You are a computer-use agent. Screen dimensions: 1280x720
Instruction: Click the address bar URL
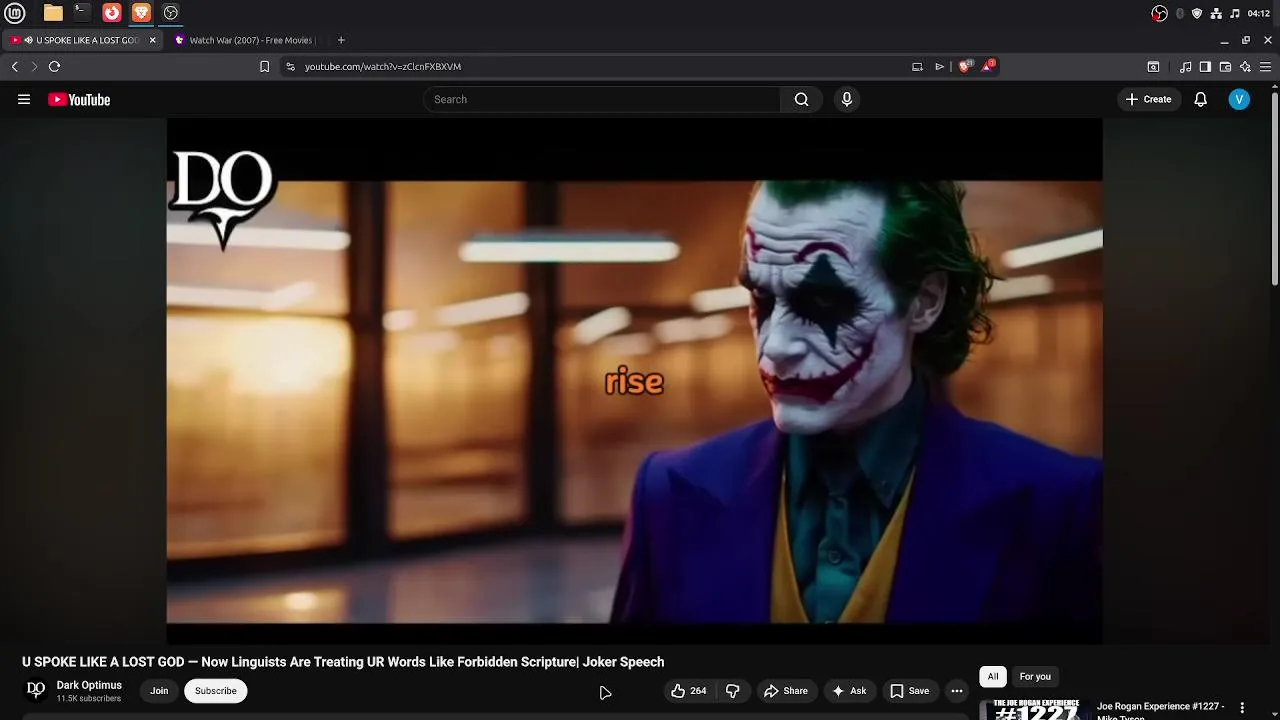click(x=383, y=66)
